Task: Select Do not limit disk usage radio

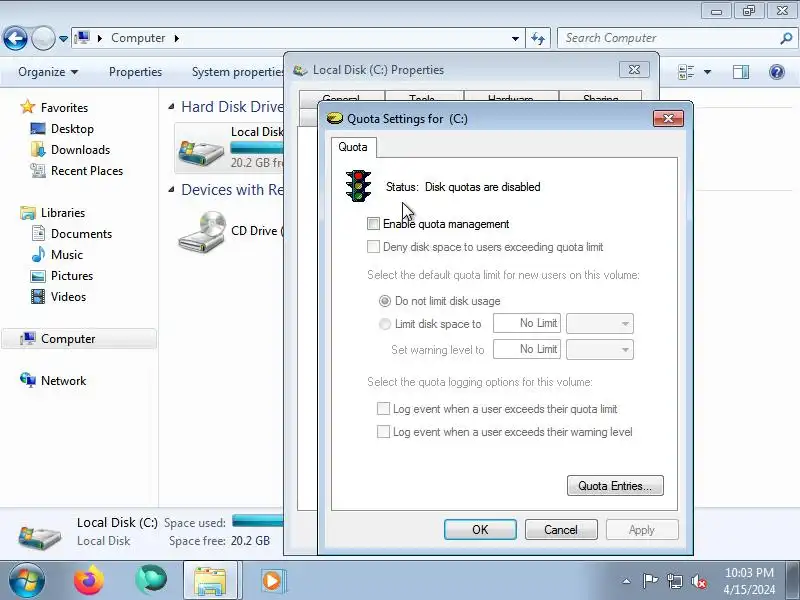Action: pos(385,301)
